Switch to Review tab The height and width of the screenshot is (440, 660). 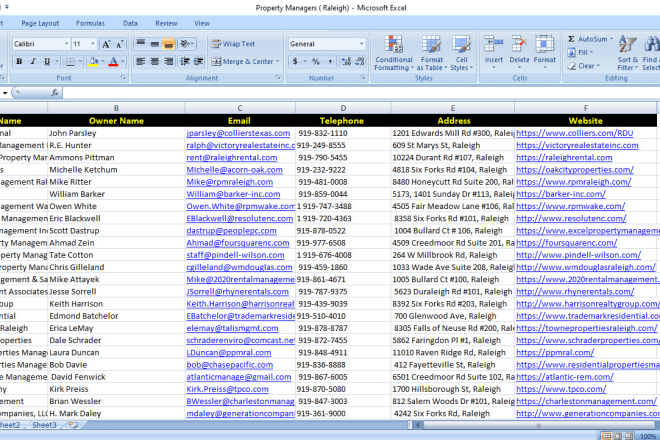(166, 24)
